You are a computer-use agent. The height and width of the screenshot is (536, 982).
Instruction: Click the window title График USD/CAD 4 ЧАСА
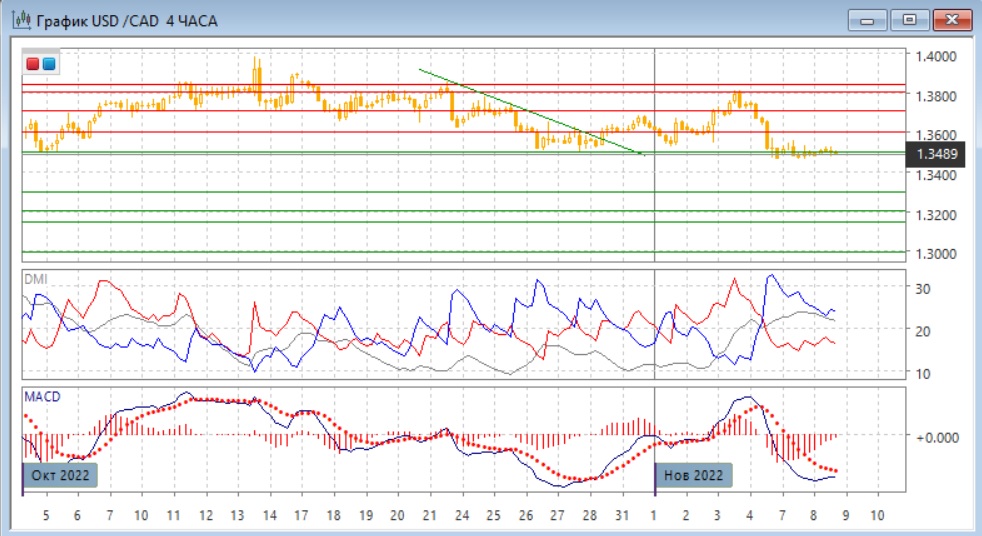[127, 20]
